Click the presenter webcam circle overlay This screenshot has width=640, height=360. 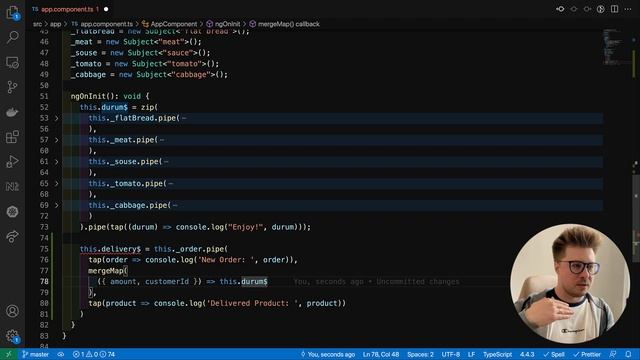(570, 284)
